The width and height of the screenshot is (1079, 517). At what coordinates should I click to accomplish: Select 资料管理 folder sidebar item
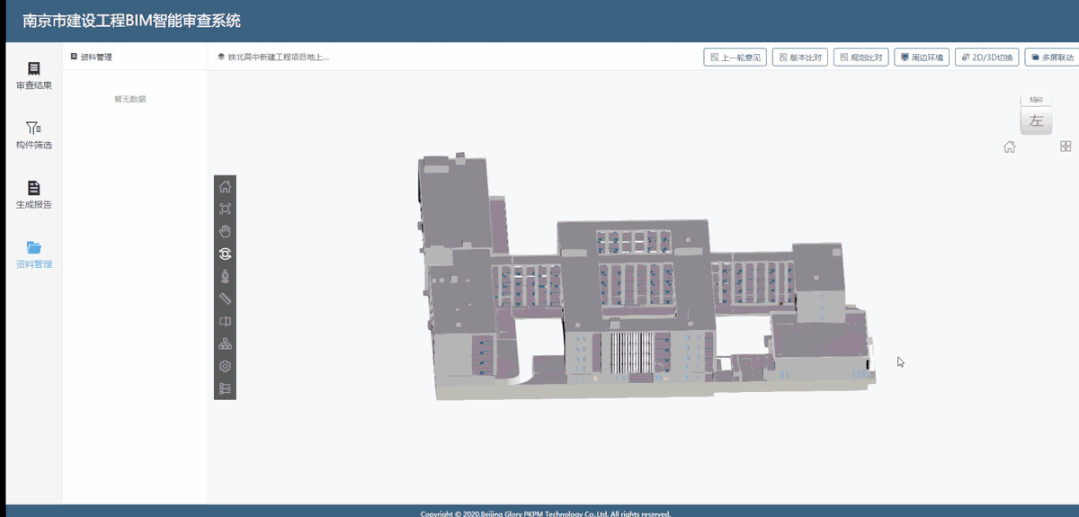[34, 255]
